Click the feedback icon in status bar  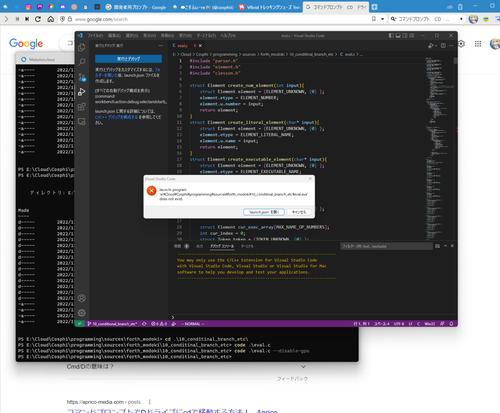[x=442, y=324]
